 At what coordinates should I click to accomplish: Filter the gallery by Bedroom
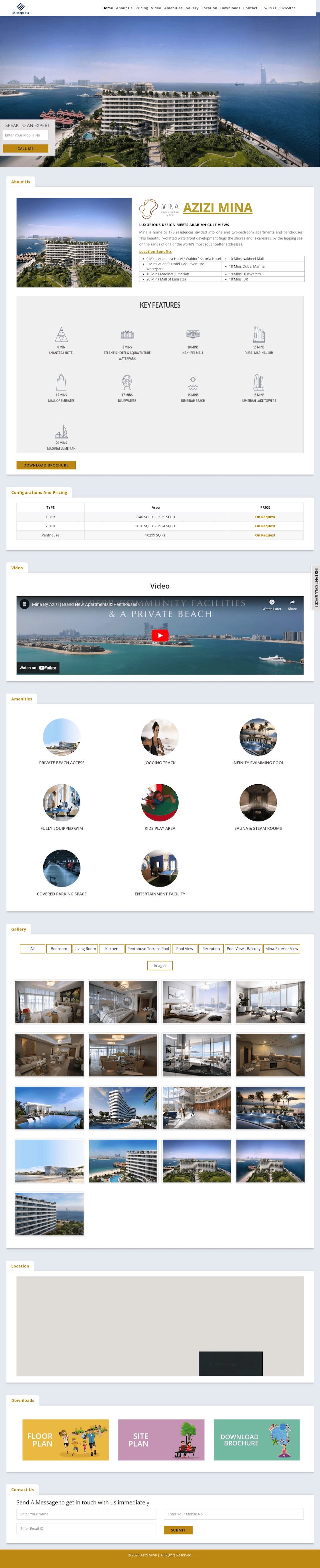[x=59, y=948]
